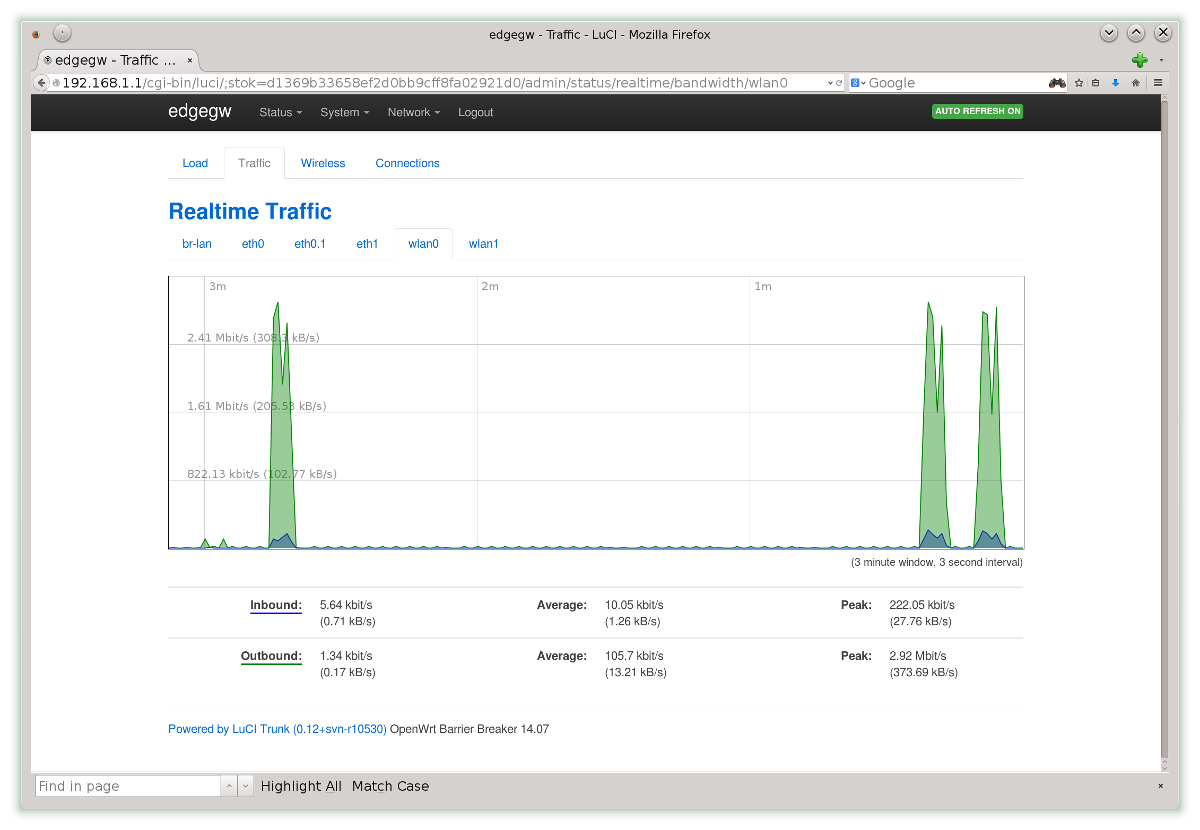
Task: Reload the page using the refresh icon
Action: click(838, 83)
